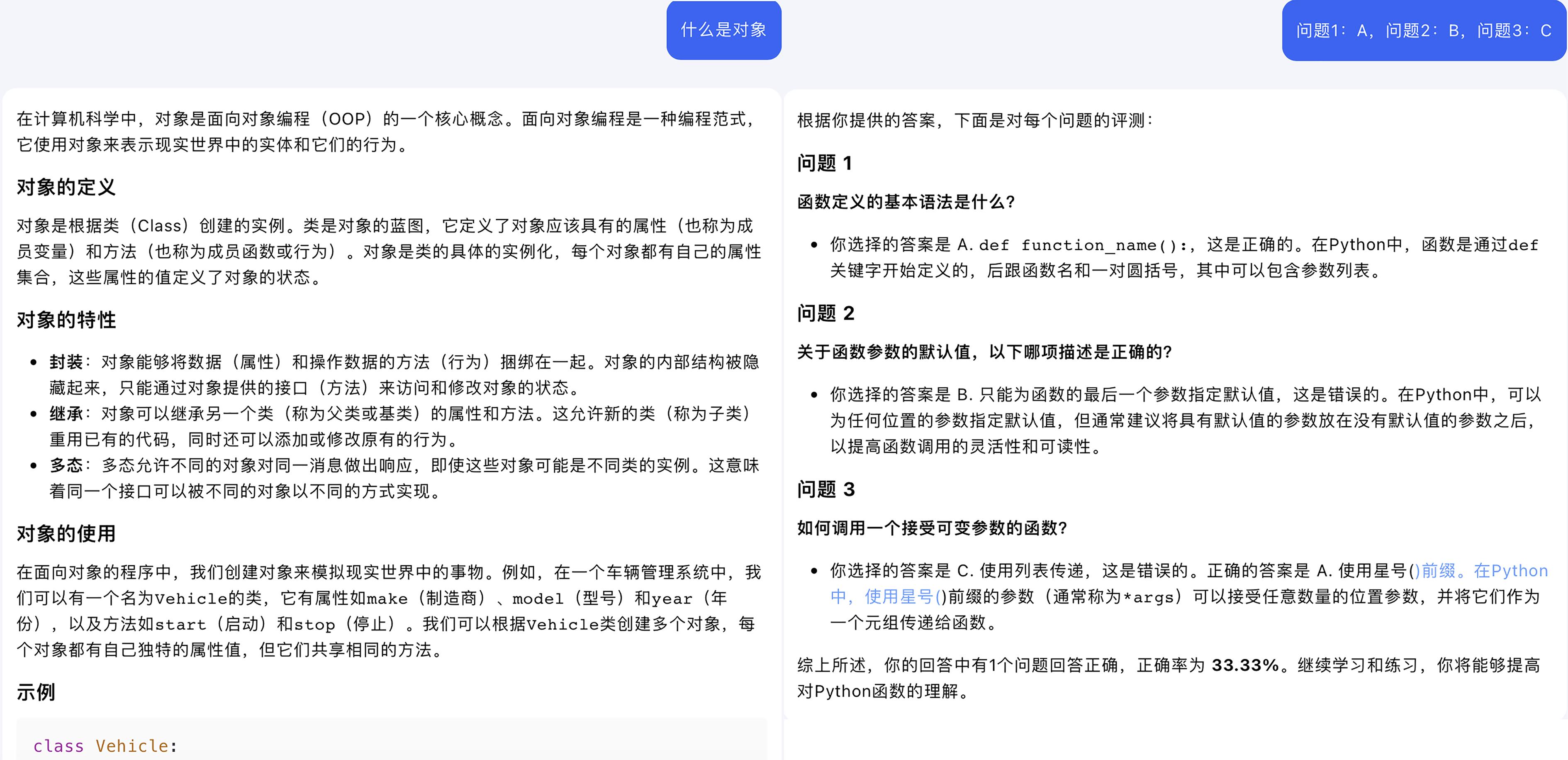Click the '对象的定义' heading
This screenshot has width=1568, height=760.
click(66, 187)
